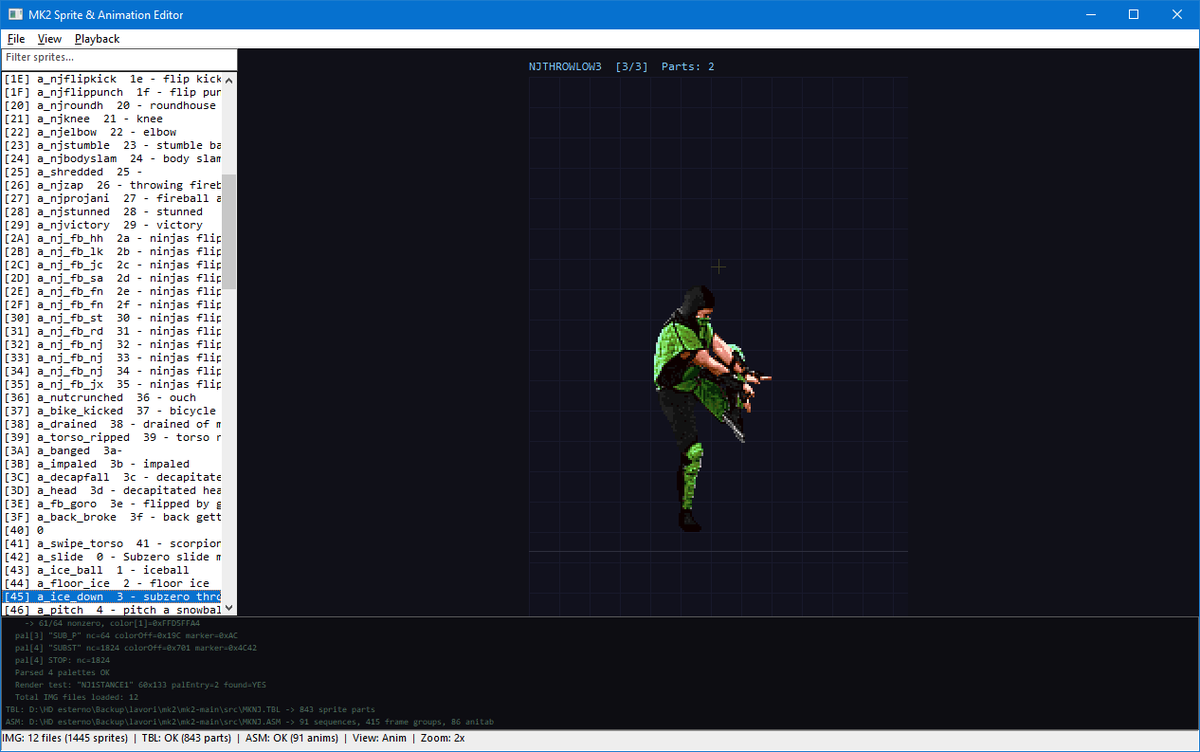The image size is (1200, 752).
Task: Select the [1E] a_njflipkick row
Action: pyautogui.click(x=111, y=79)
